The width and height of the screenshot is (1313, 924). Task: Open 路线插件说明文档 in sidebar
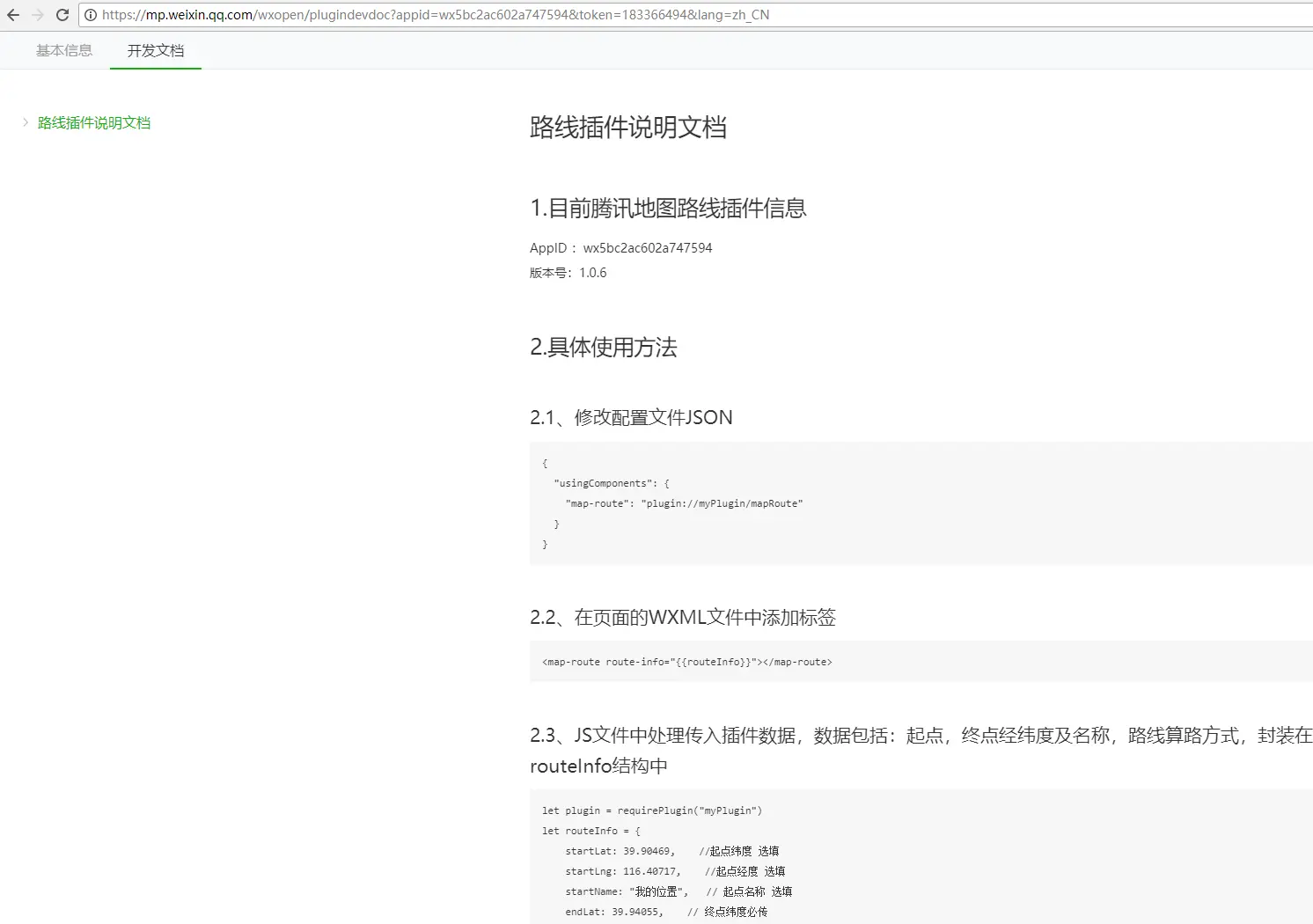94,123
